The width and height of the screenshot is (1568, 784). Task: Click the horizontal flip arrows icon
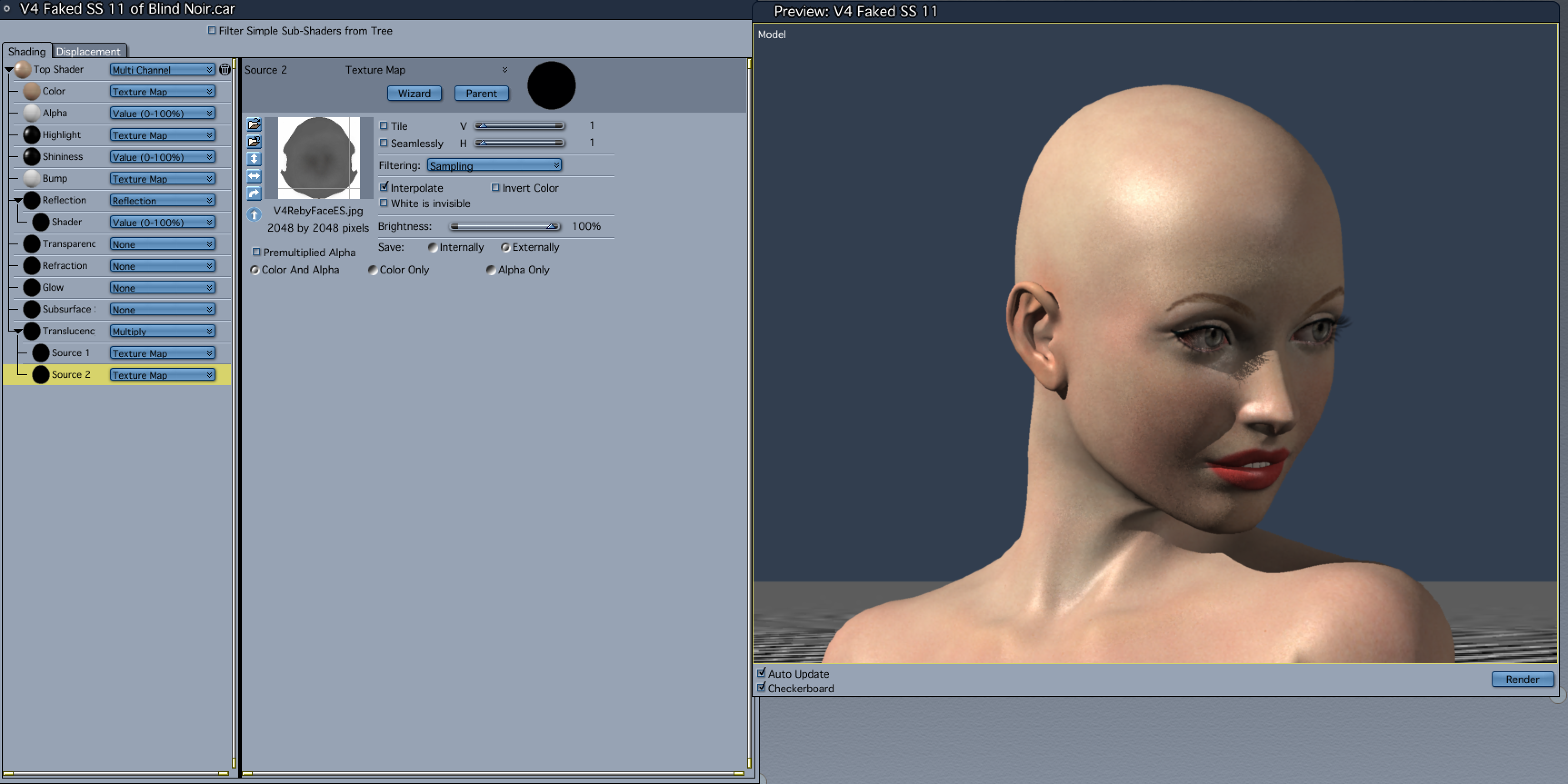coord(254,176)
